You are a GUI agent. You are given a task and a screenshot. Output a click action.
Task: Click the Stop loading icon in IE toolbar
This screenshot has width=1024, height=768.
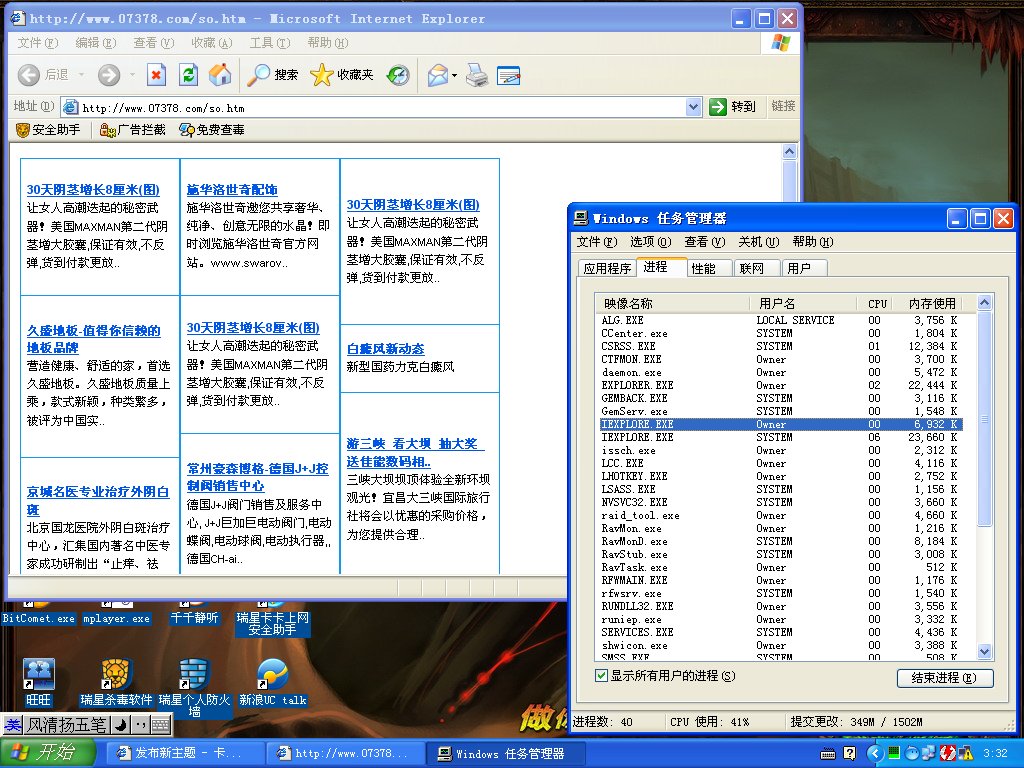click(x=156, y=75)
